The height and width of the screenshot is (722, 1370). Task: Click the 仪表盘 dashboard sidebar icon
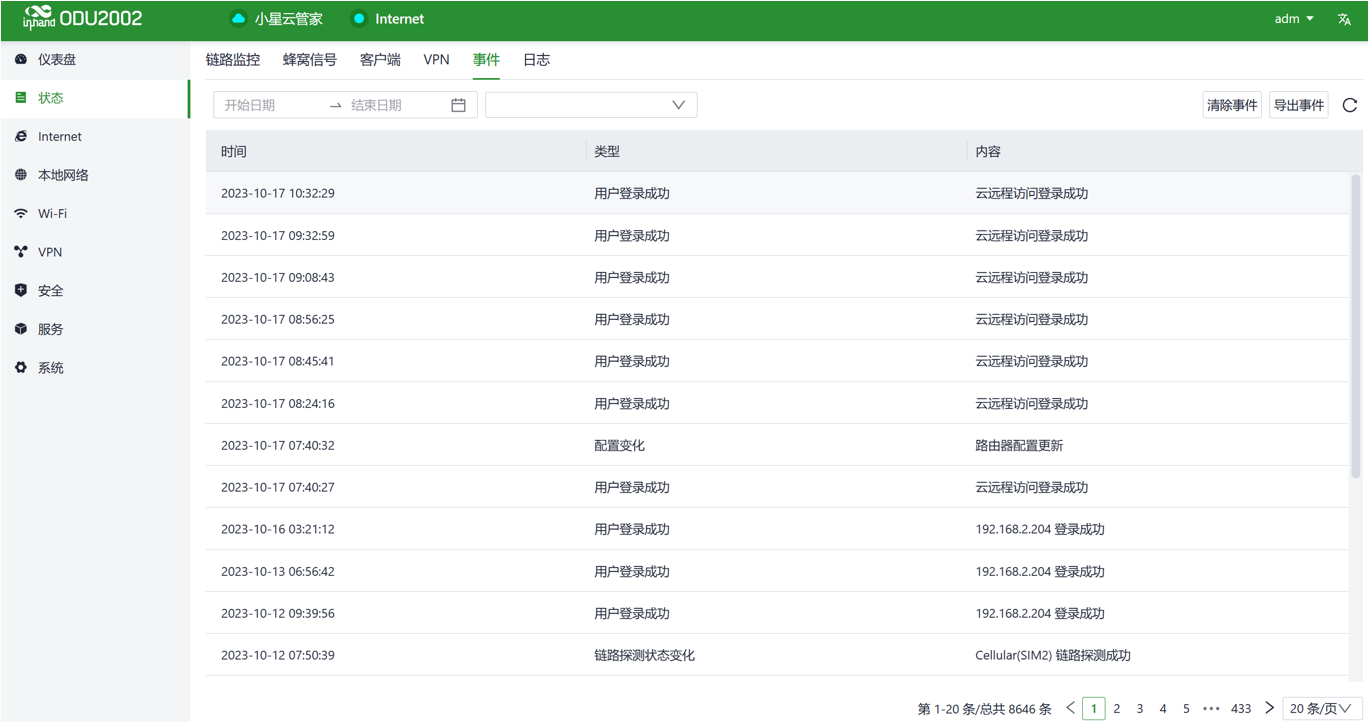[x=21, y=60]
